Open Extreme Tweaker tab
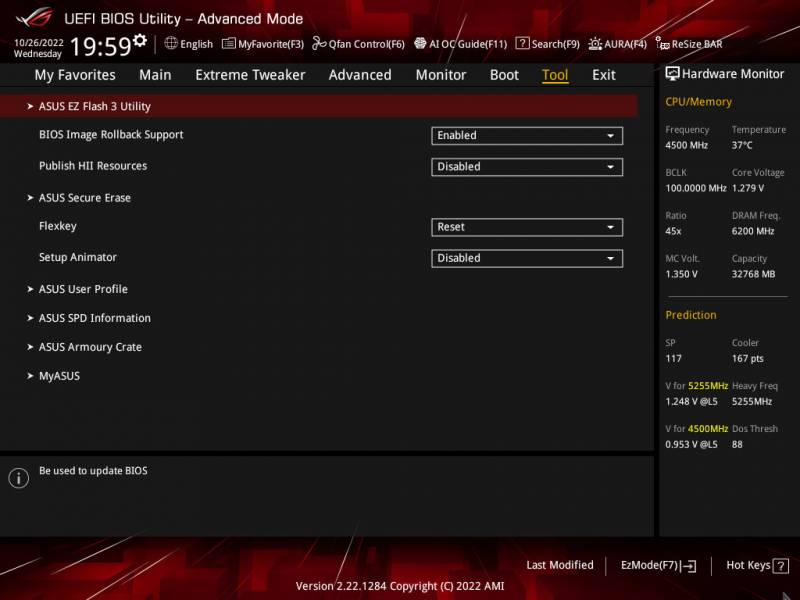The height and width of the screenshot is (600, 800). tap(250, 75)
